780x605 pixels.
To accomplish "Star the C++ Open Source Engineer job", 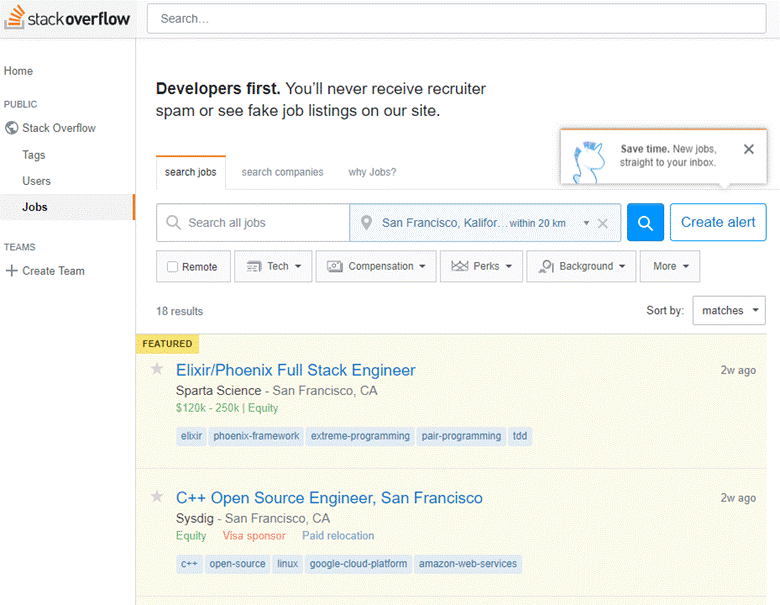I will tap(157, 497).
